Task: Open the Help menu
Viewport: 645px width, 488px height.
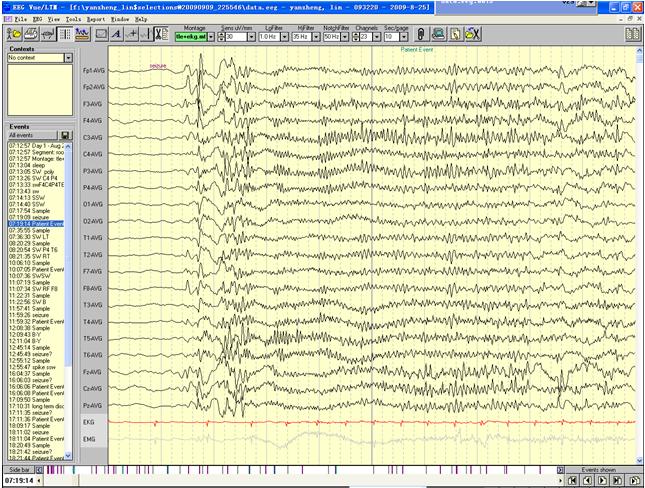Action: pyautogui.click(x=141, y=19)
